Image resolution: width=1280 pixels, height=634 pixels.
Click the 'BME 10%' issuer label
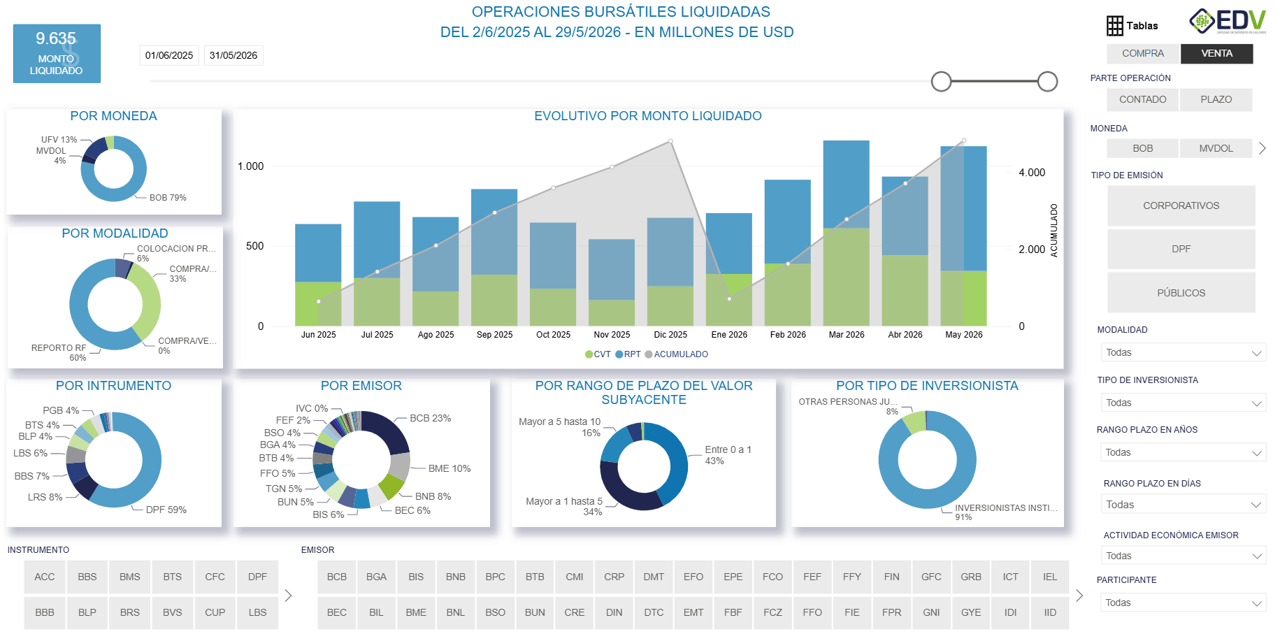tap(449, 469)
